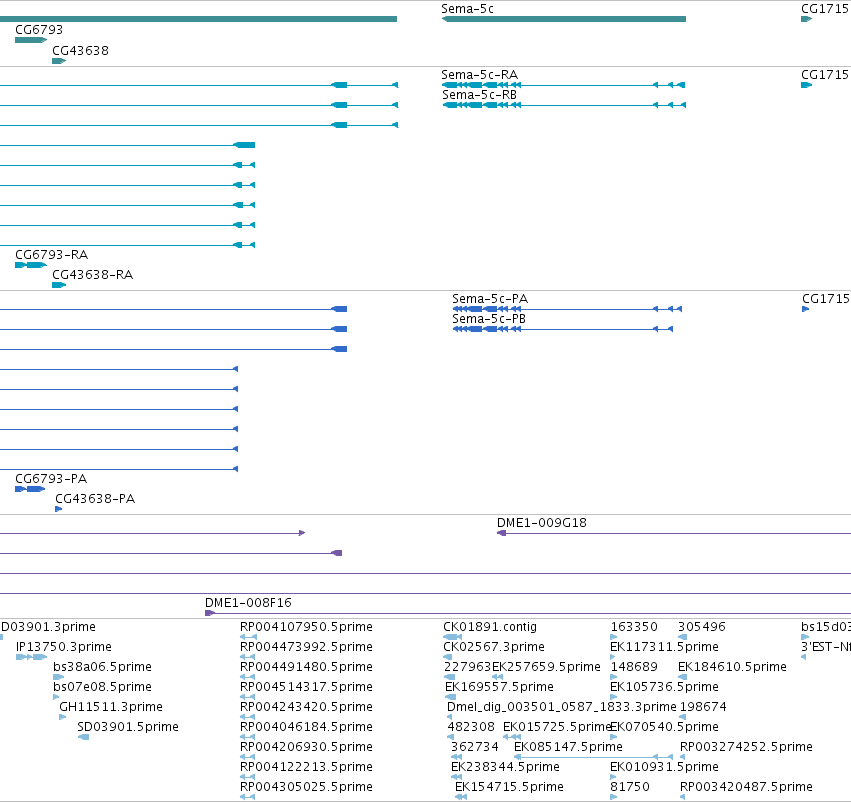Click RP004514317.5prime EST label
Viewport: 851px width, 802px height.
(306, 686)
